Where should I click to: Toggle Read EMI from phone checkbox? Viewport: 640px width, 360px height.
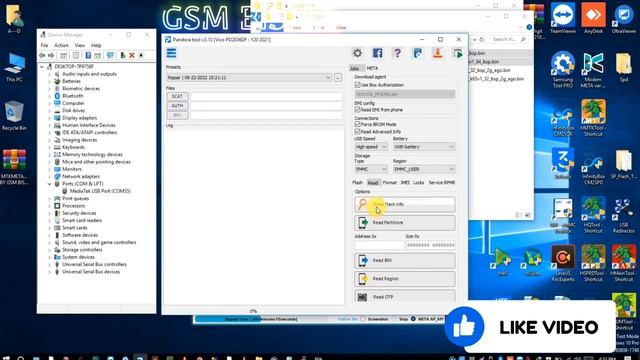pos(358,110)
